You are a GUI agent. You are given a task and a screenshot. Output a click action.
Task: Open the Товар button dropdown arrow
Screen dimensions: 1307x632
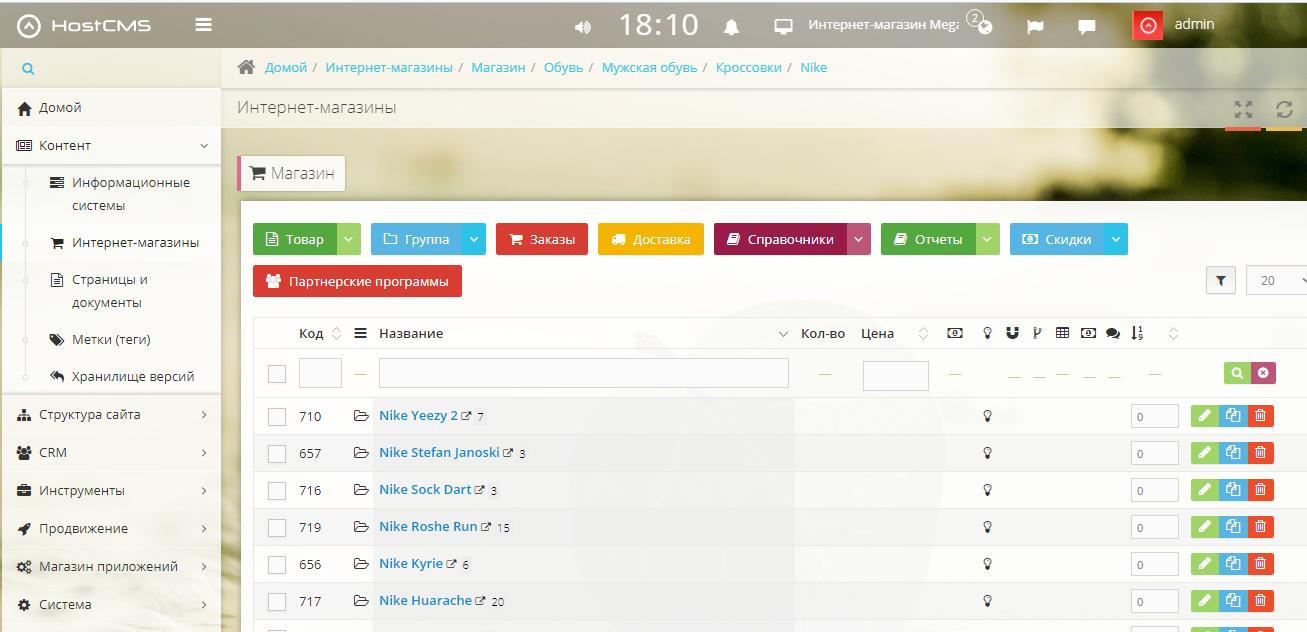coord(348,239)
